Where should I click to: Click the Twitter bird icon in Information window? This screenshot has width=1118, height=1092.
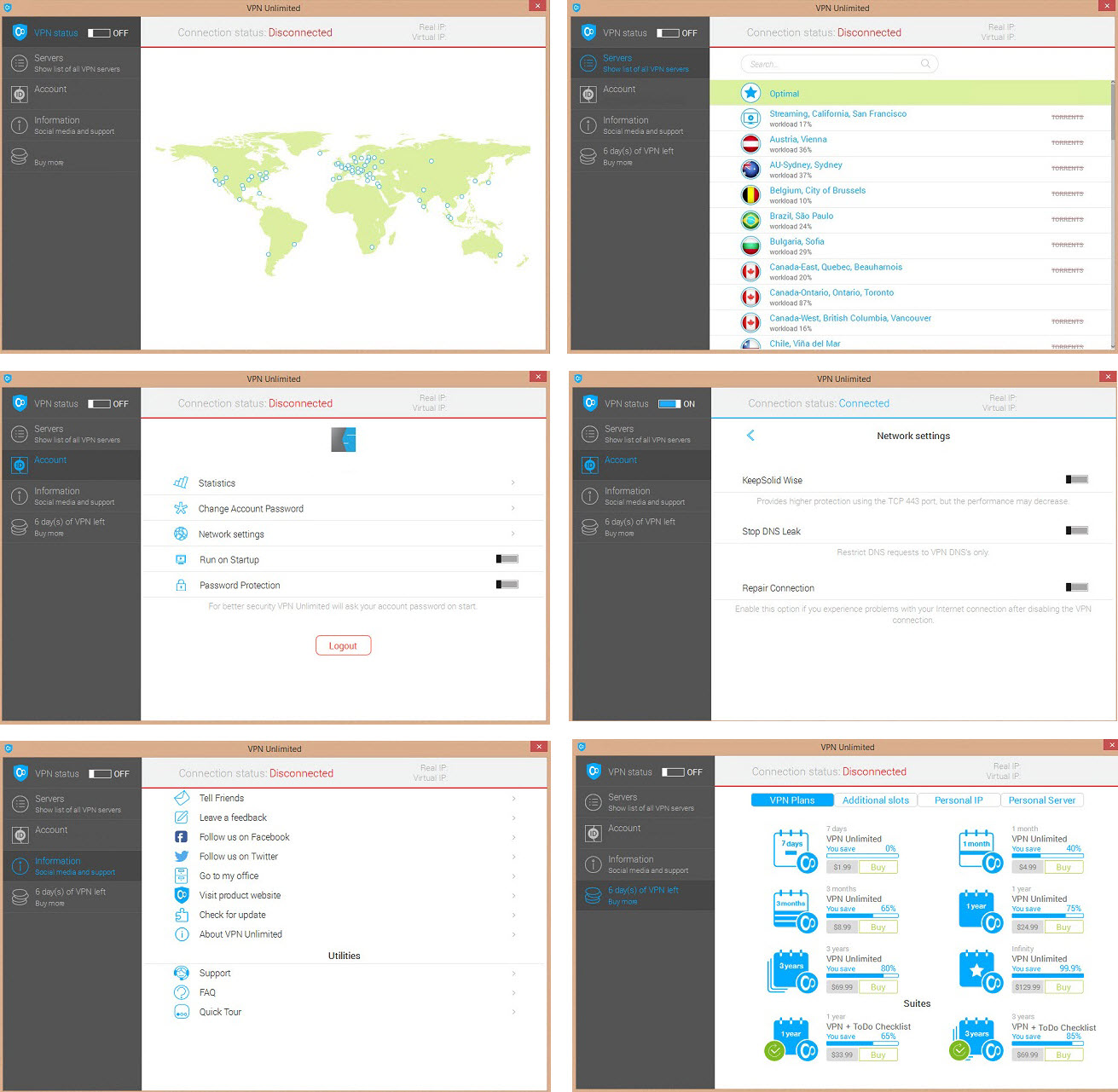coord(182,856)
